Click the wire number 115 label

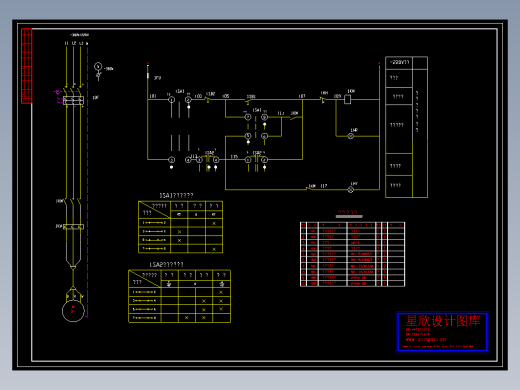coord(234,156)
